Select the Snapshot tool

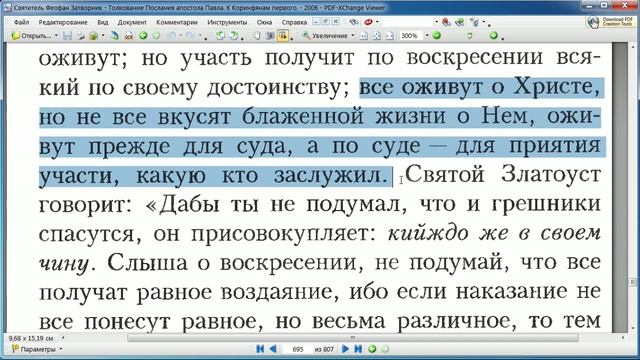coord(270,36)
